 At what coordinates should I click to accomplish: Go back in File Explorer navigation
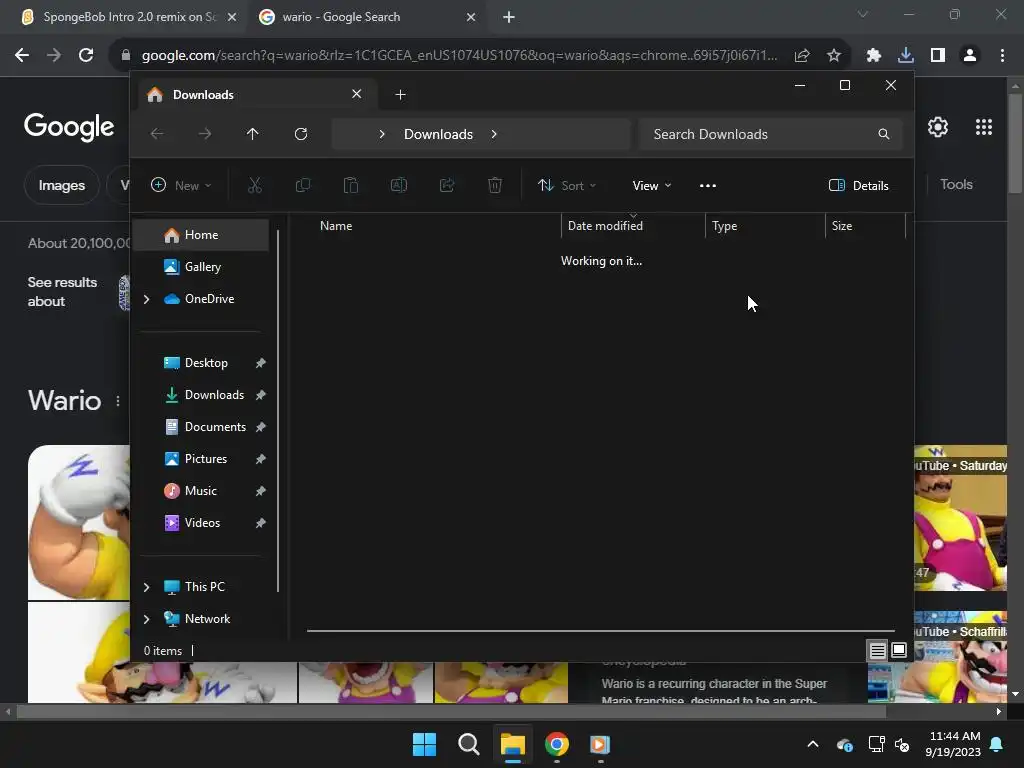point(157,134)
